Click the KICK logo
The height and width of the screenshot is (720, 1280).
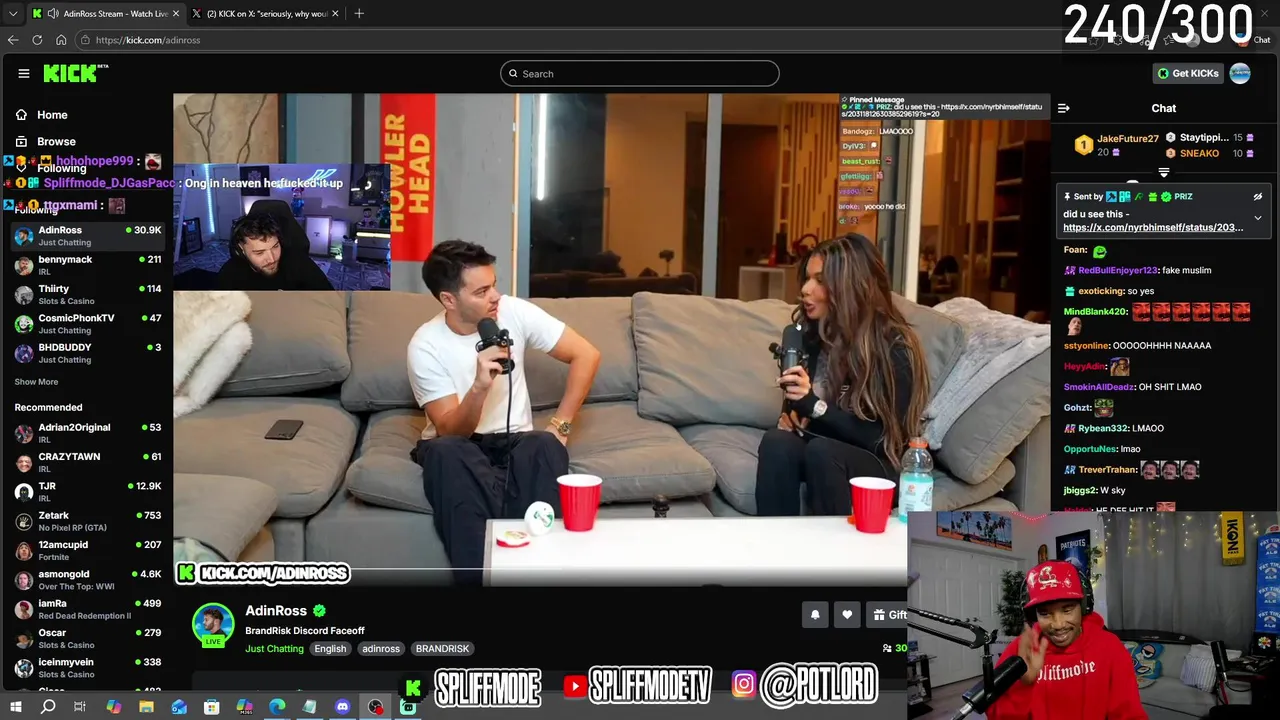pyautogui.click(x=75, y=73)
